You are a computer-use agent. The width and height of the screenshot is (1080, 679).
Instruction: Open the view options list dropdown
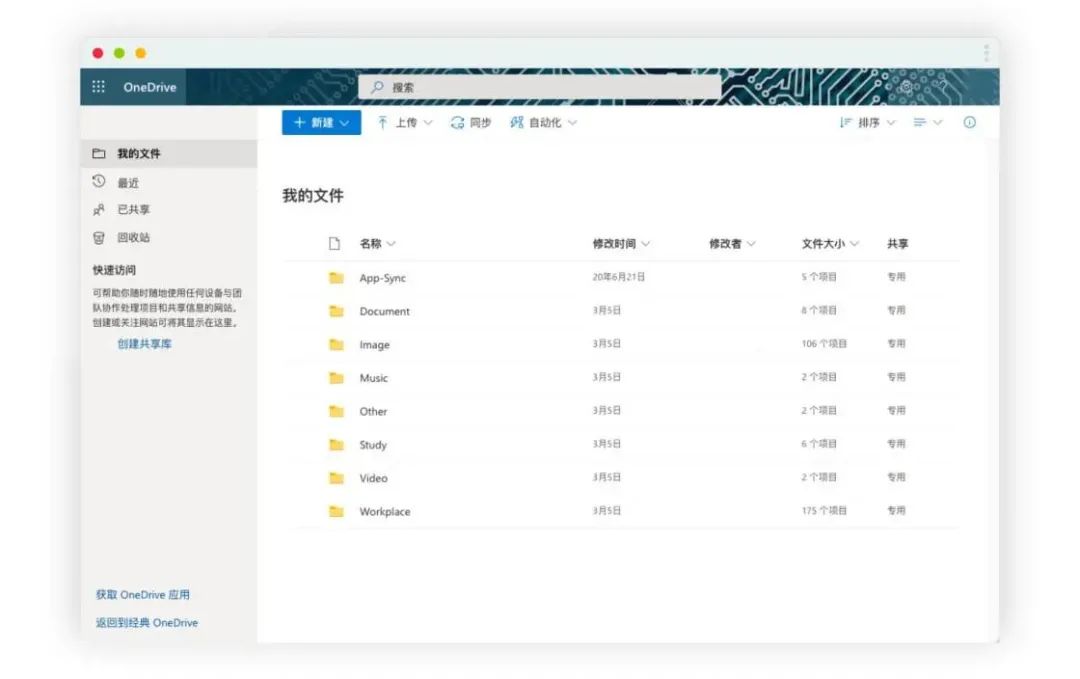[x=927, y=123]
